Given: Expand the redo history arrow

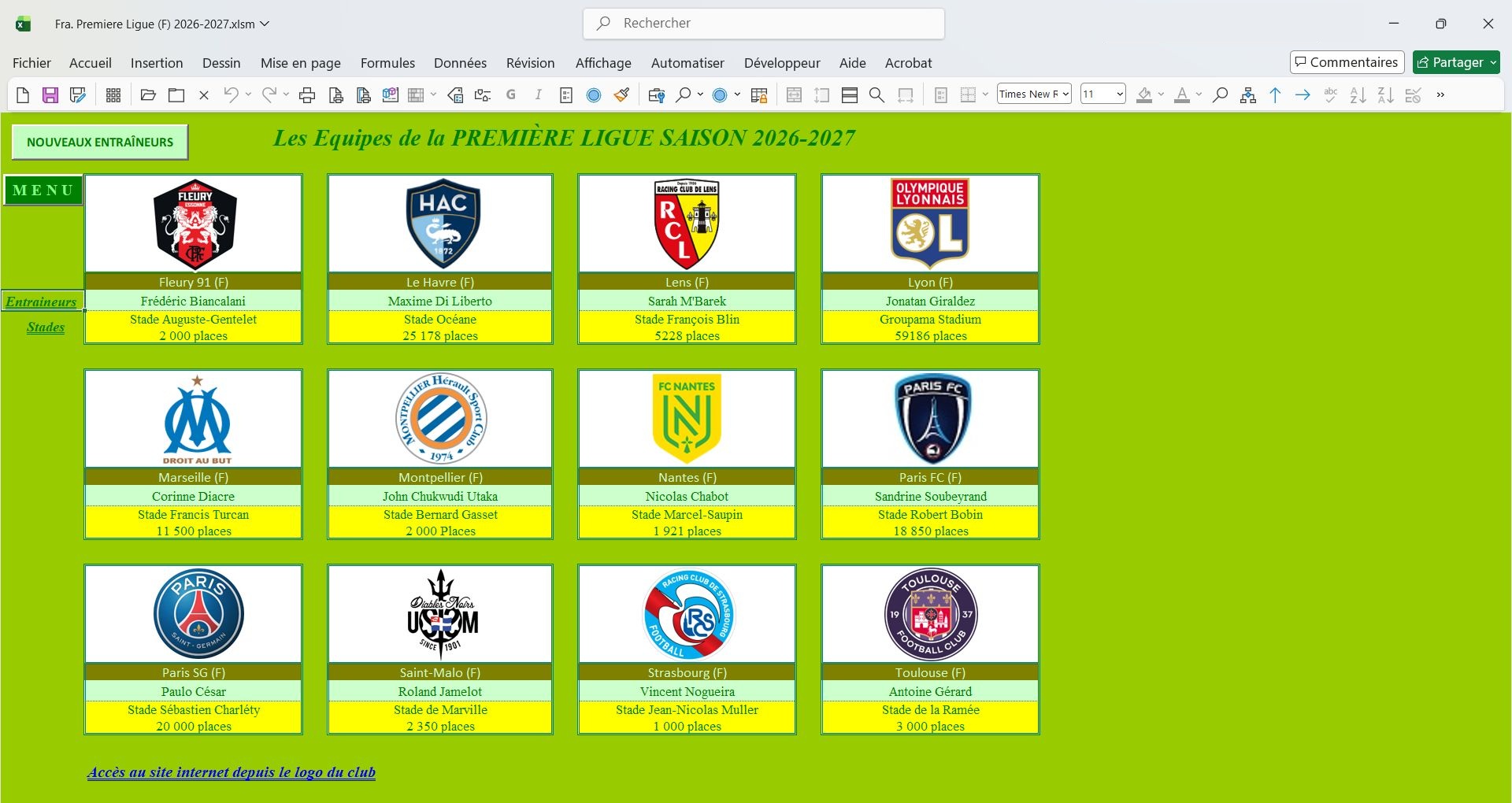Looking at the screenshot, I should (286, 95).
